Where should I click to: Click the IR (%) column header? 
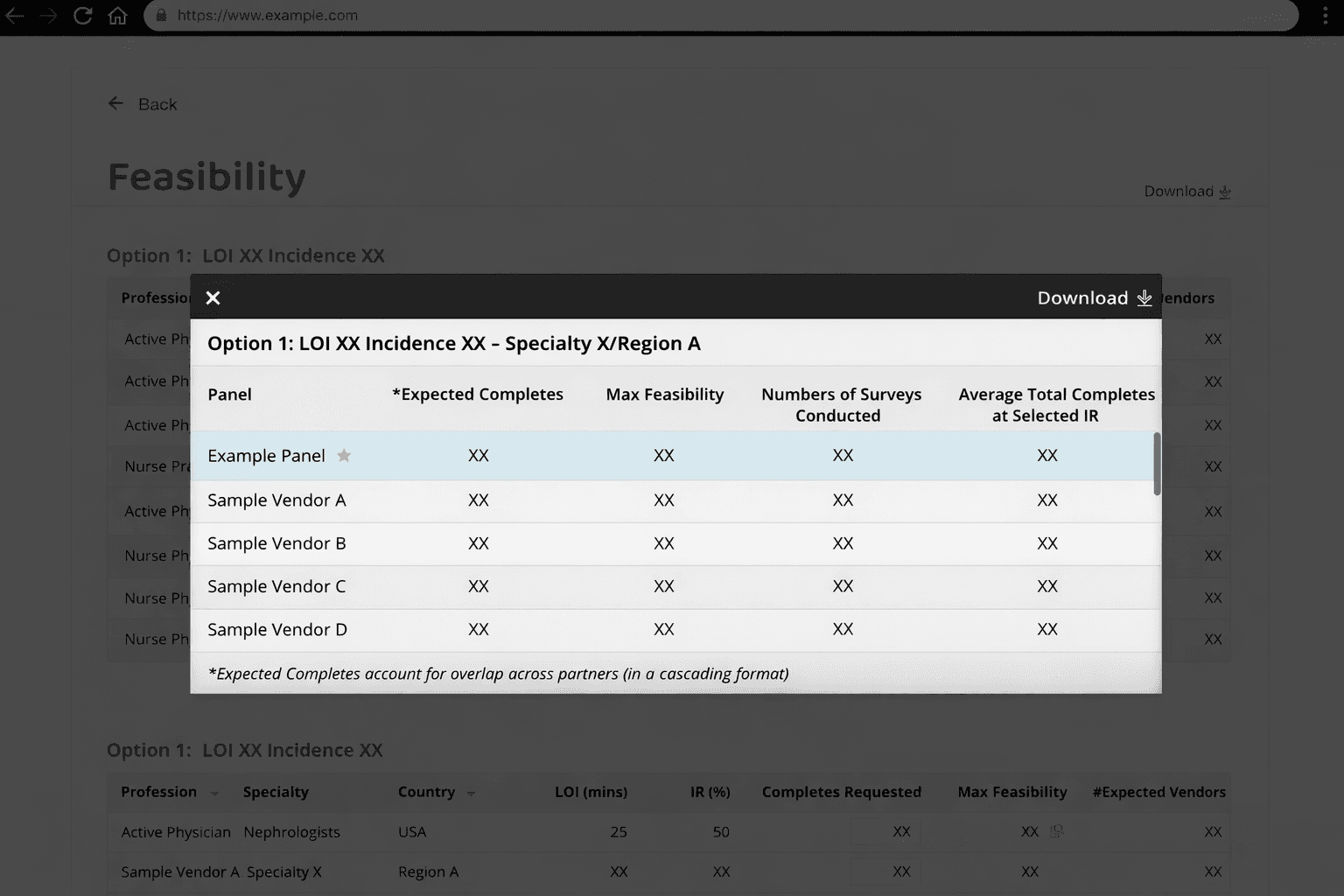710,792
